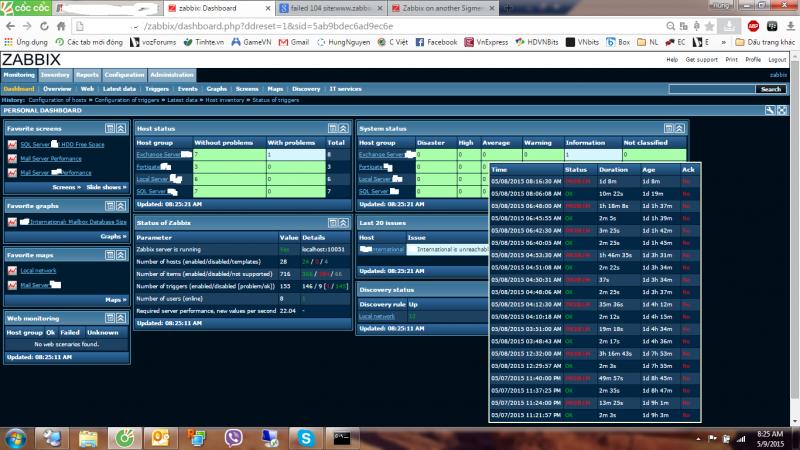
Task: Open Favorite screens widget menu icon
Action: pos(110,129)
